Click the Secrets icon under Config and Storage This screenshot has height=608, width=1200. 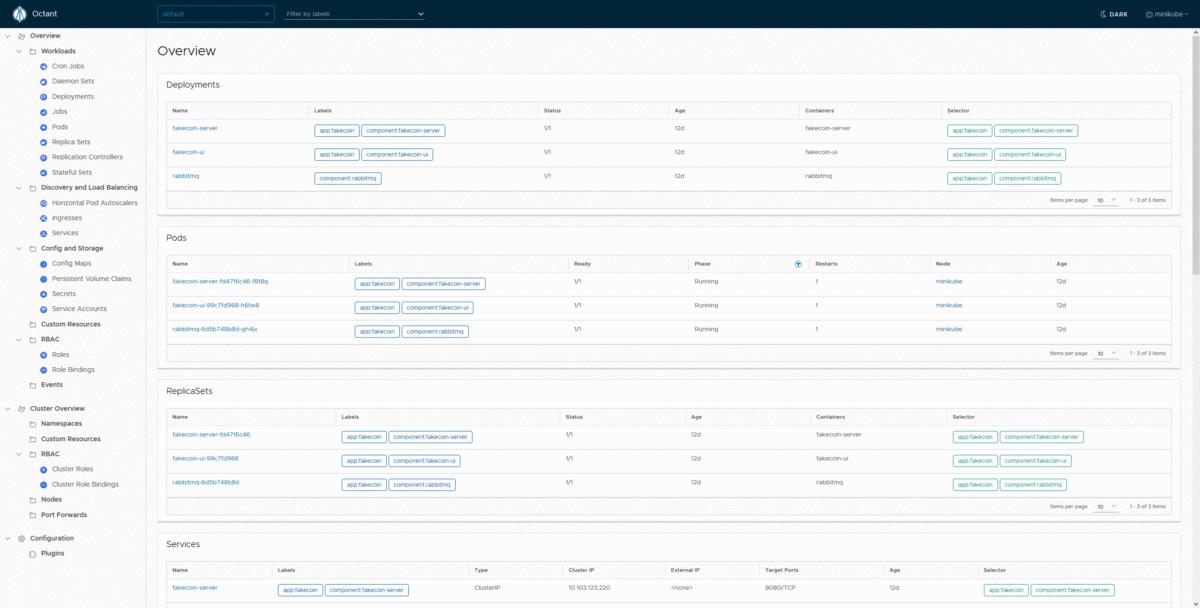42,293
